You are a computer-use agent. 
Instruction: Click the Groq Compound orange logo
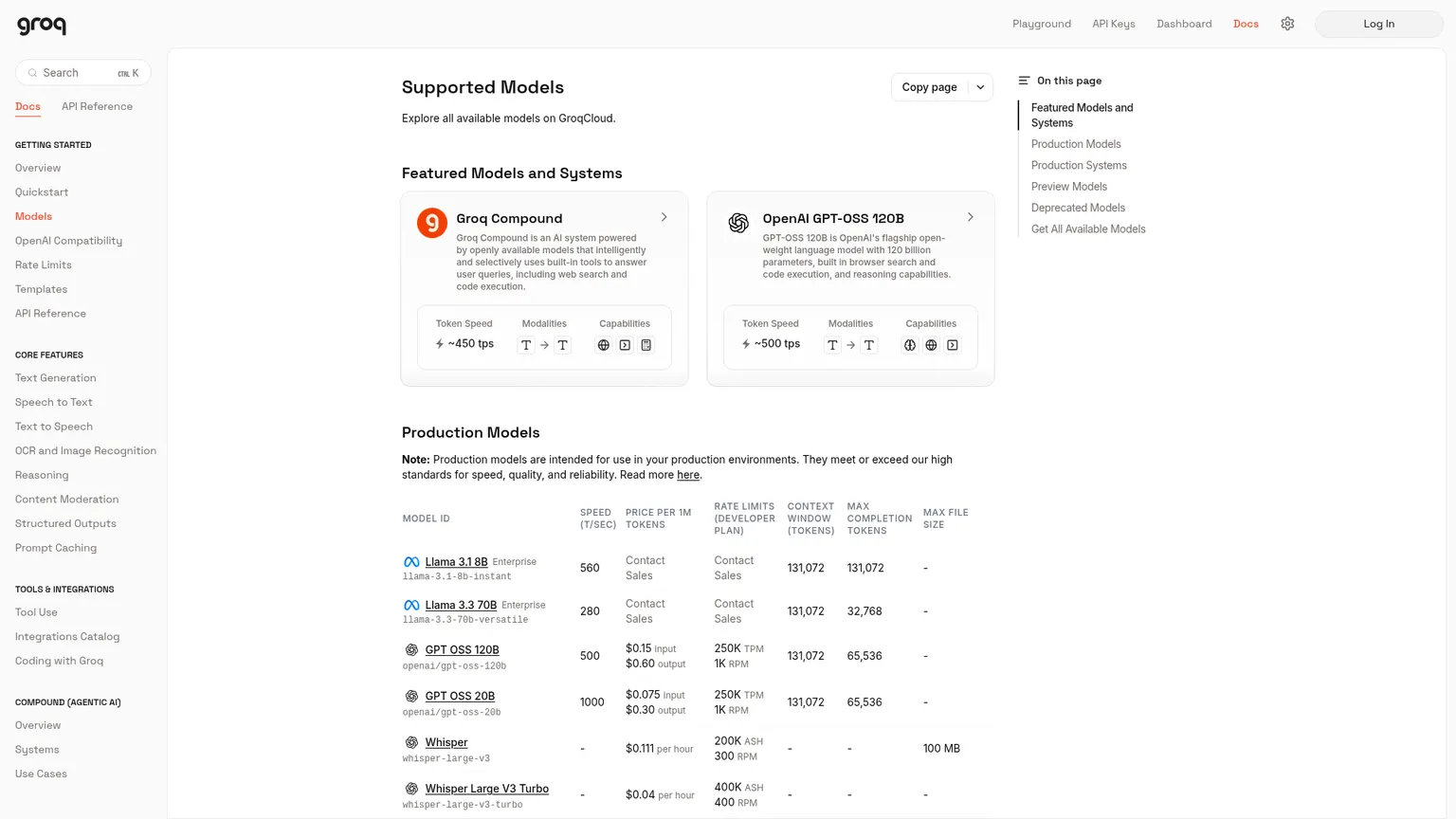(x=432, y=223)
